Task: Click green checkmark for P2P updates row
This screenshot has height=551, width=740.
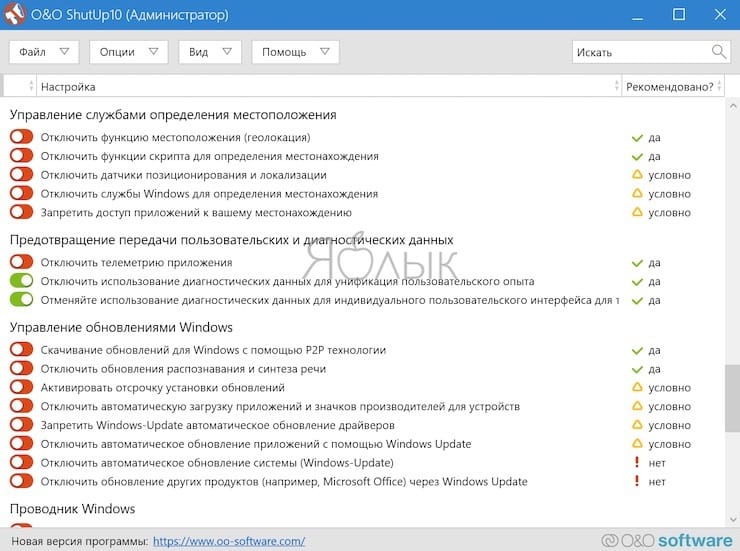Action: point(637,351)
